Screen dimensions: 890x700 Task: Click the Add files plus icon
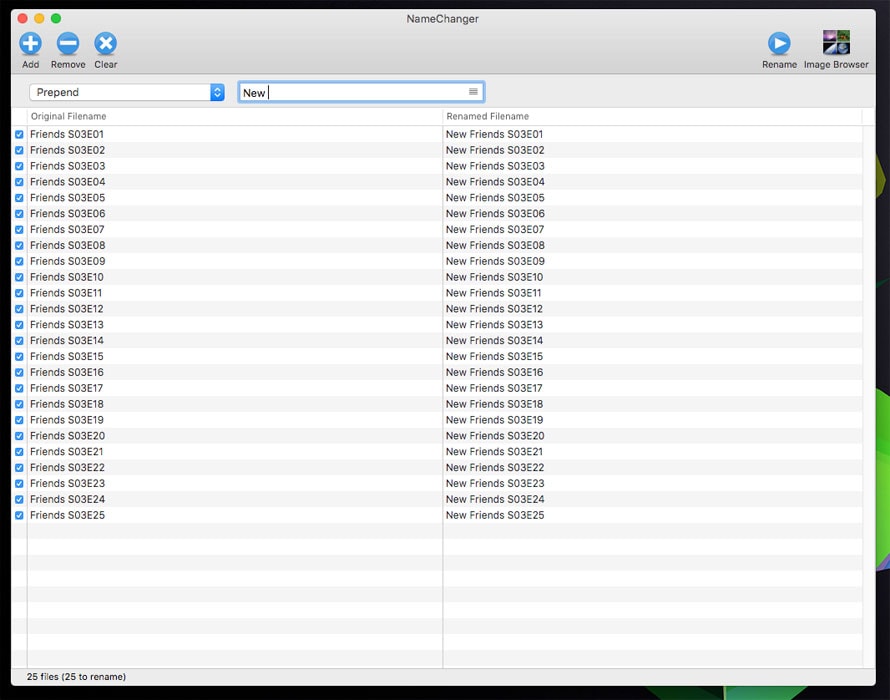[x=30, y=43]
